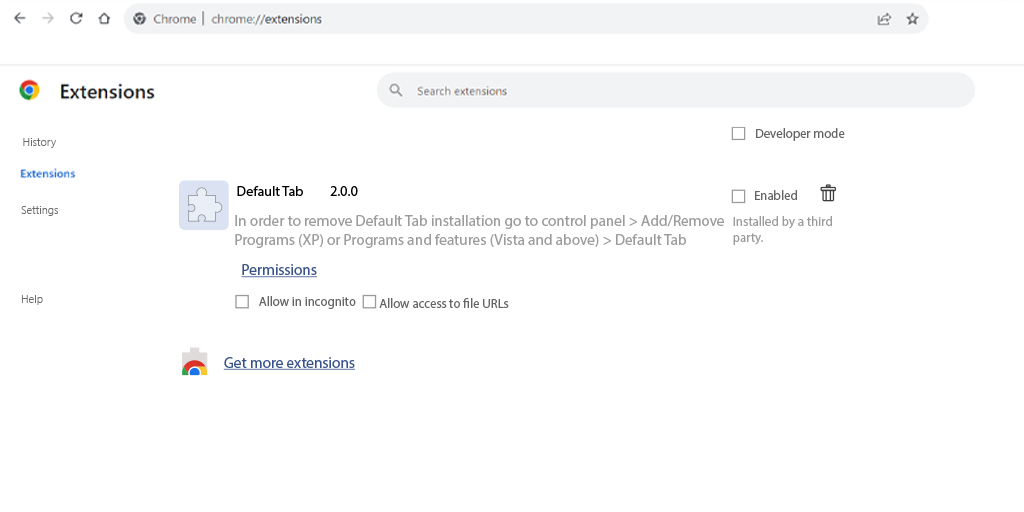Click the Default Tab removal instructions description
This screenshot has width=1024, height=512.
pyautogui.click(x=479, y=230)
